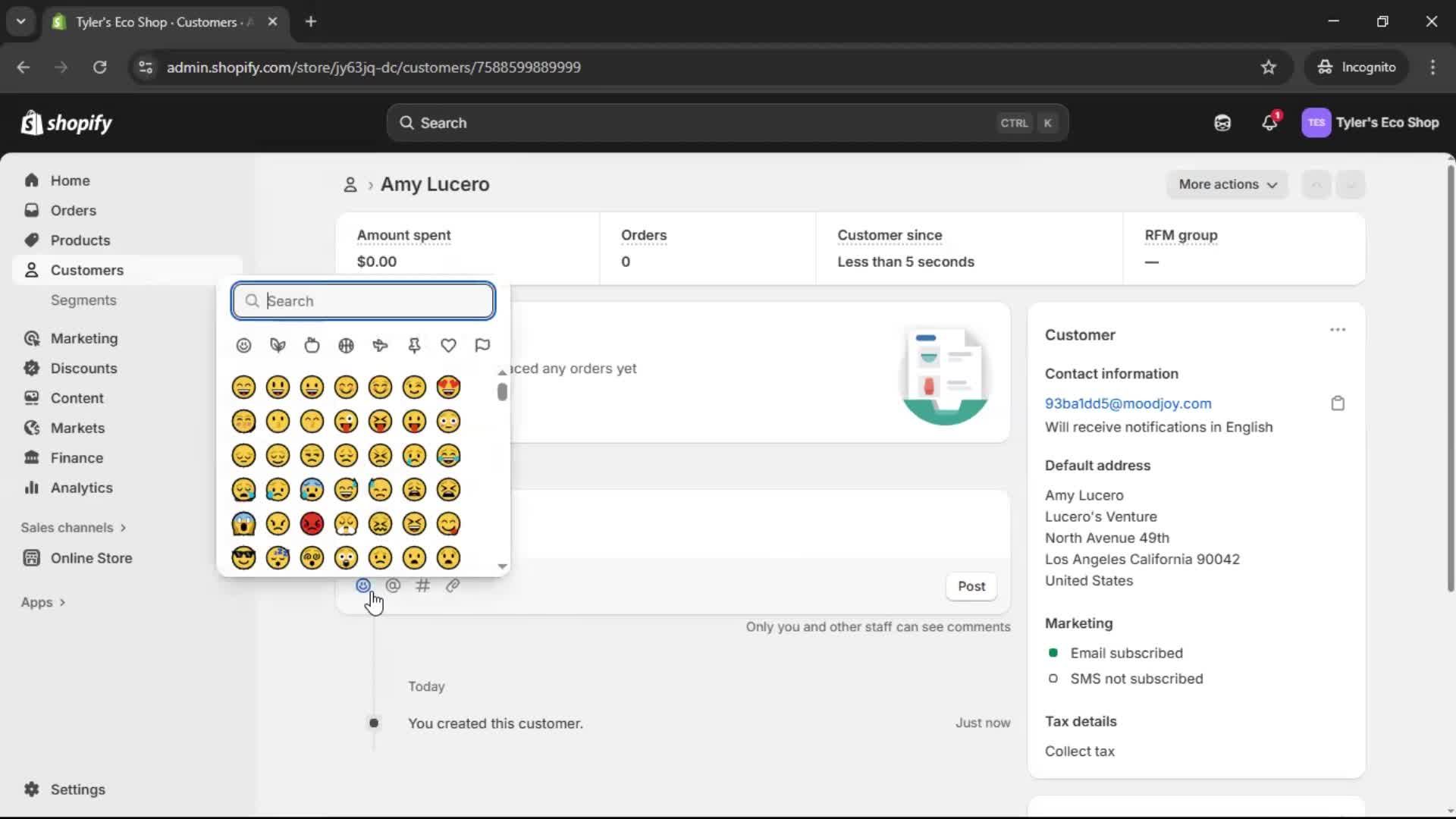Go to Segments in the sidebar

tap(83, 300)
